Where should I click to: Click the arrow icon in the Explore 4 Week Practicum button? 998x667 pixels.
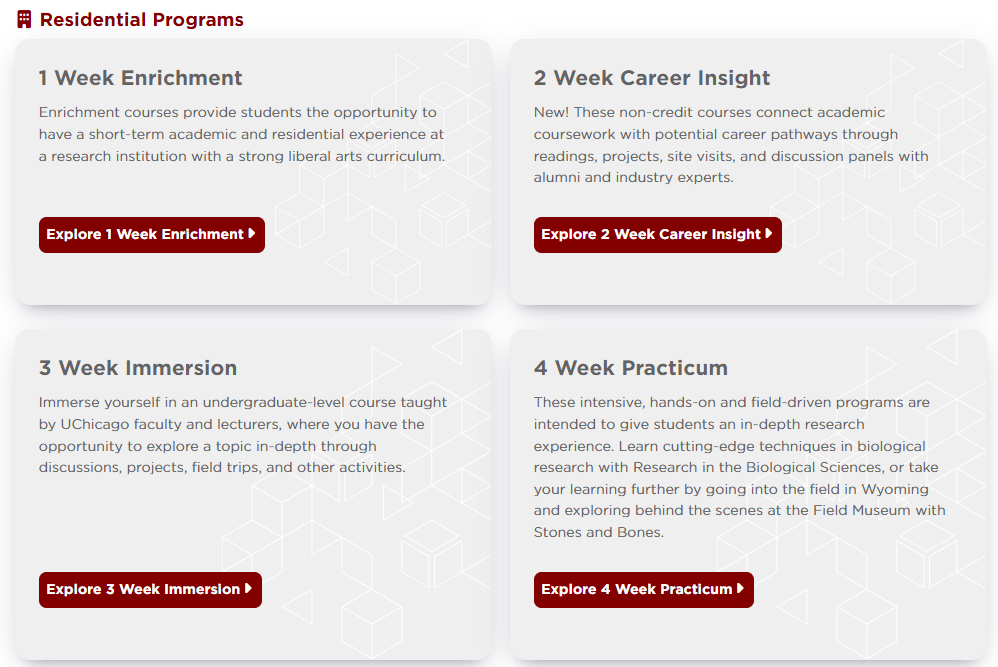740,589
